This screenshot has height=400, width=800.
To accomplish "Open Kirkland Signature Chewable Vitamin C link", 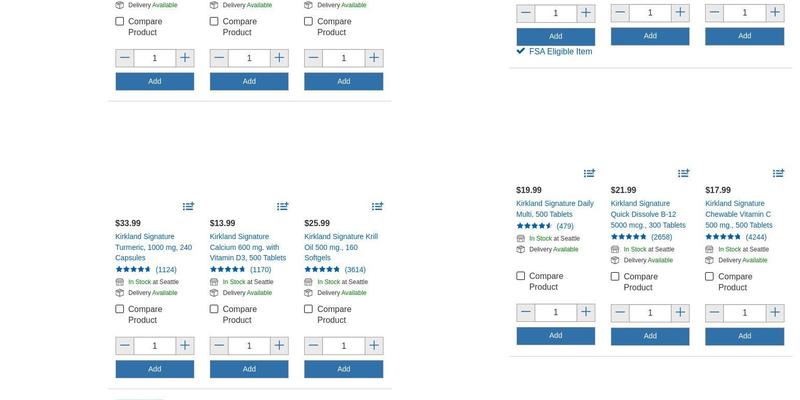I will coord(738,214).
